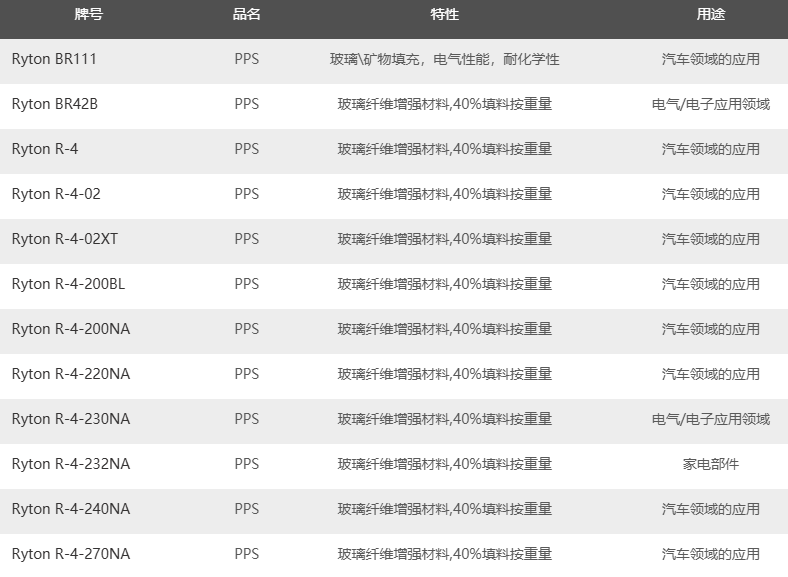Select the 用途 column header
The image size is (788, 577).
pyautogui.click(x=710, y=15)
